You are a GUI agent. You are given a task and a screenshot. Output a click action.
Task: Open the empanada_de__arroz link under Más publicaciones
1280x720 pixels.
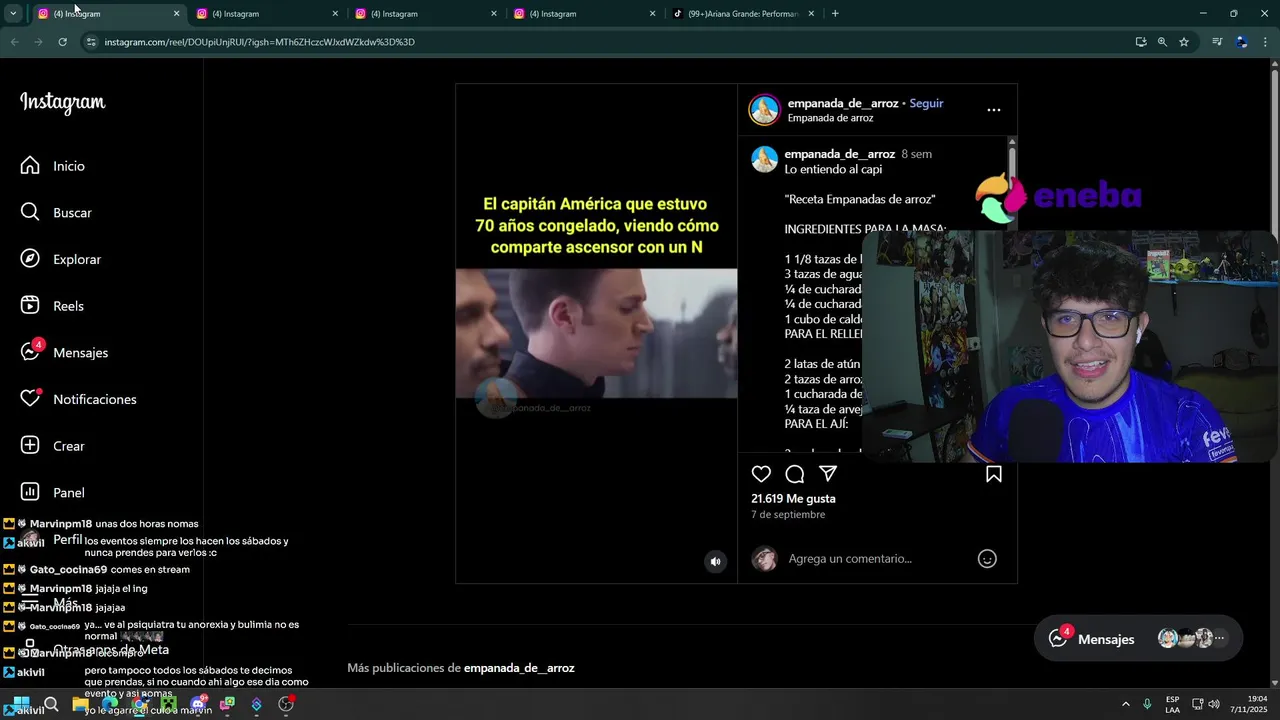pos(519,668)
